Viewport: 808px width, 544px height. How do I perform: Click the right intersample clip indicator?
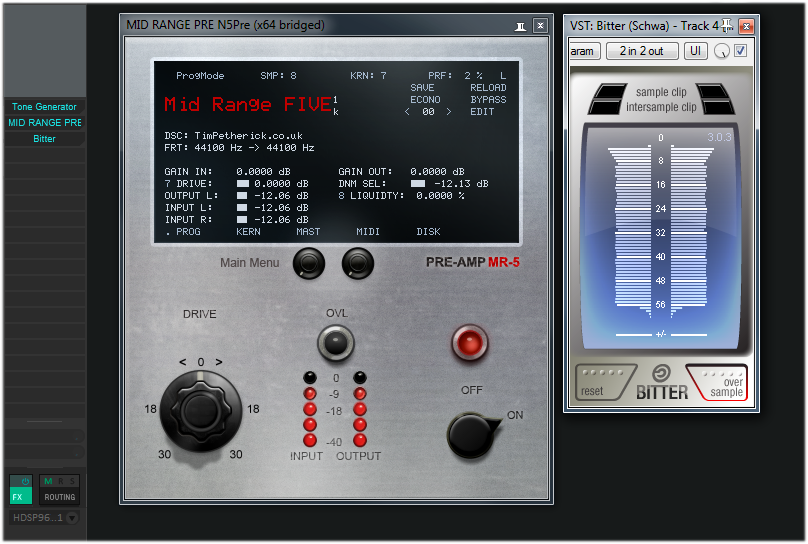click(x=718, y=107)
